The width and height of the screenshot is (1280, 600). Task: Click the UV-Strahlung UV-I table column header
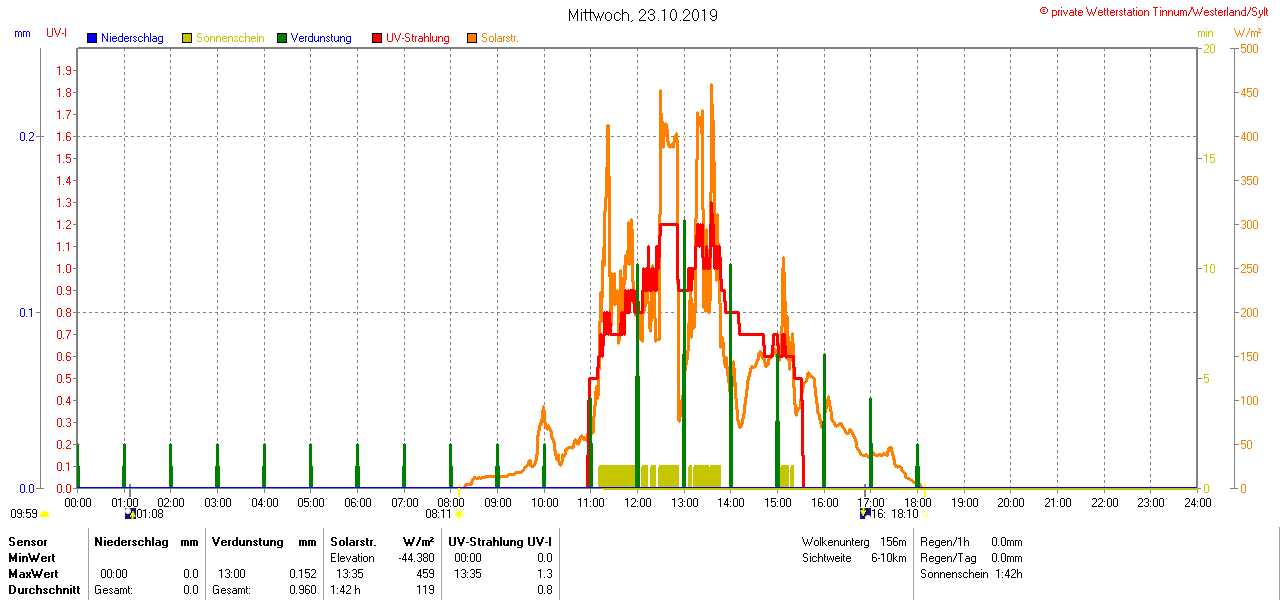[500, 542]
